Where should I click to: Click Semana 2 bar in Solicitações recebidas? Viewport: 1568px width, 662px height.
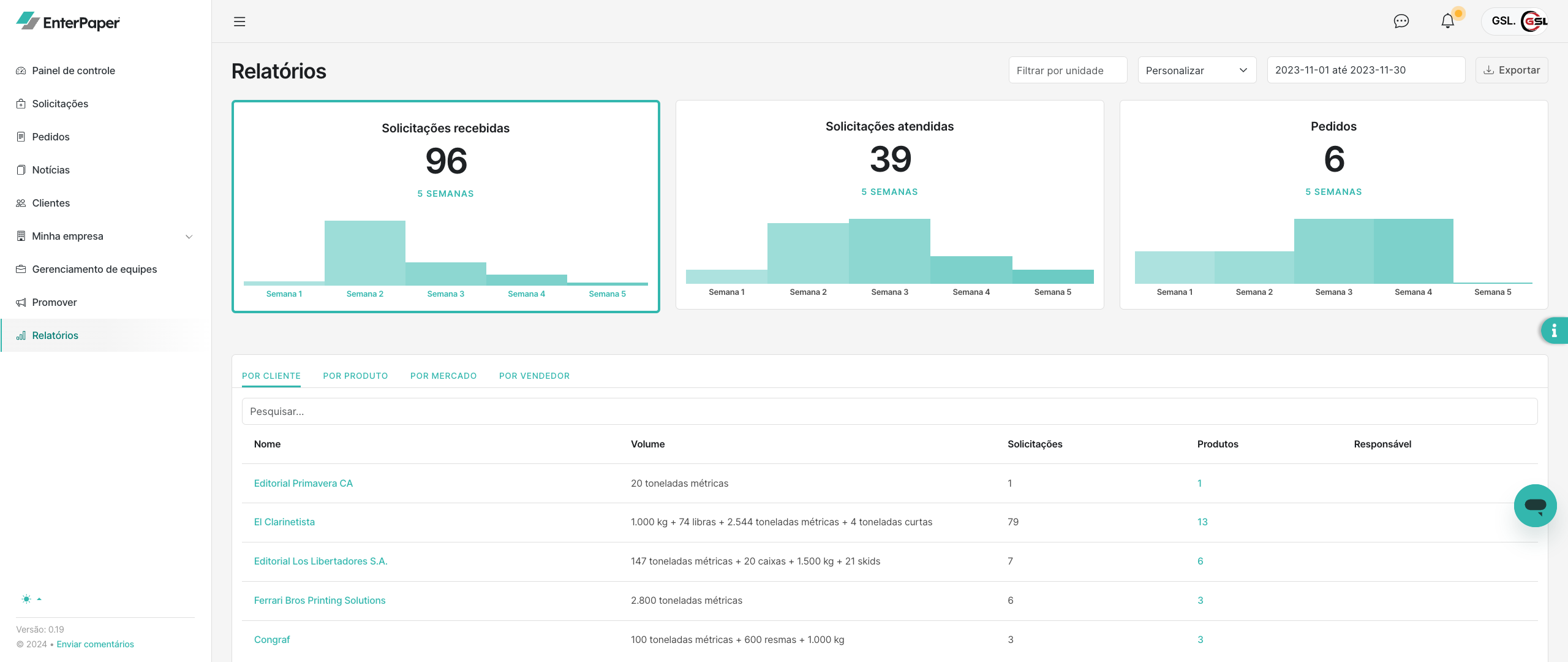(364, 253)
